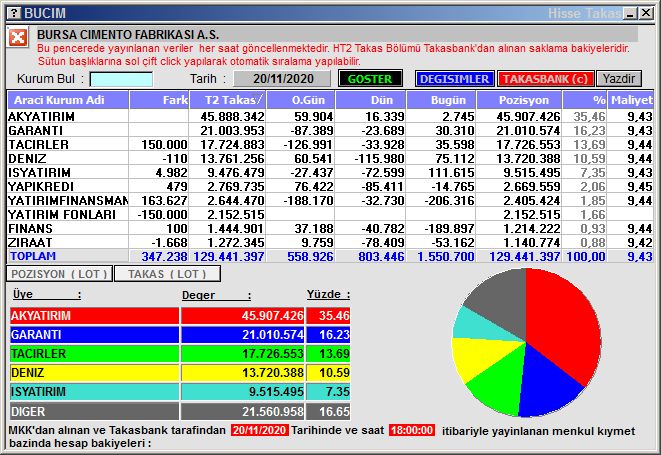Sort by Bugün column header

(441, 100)
